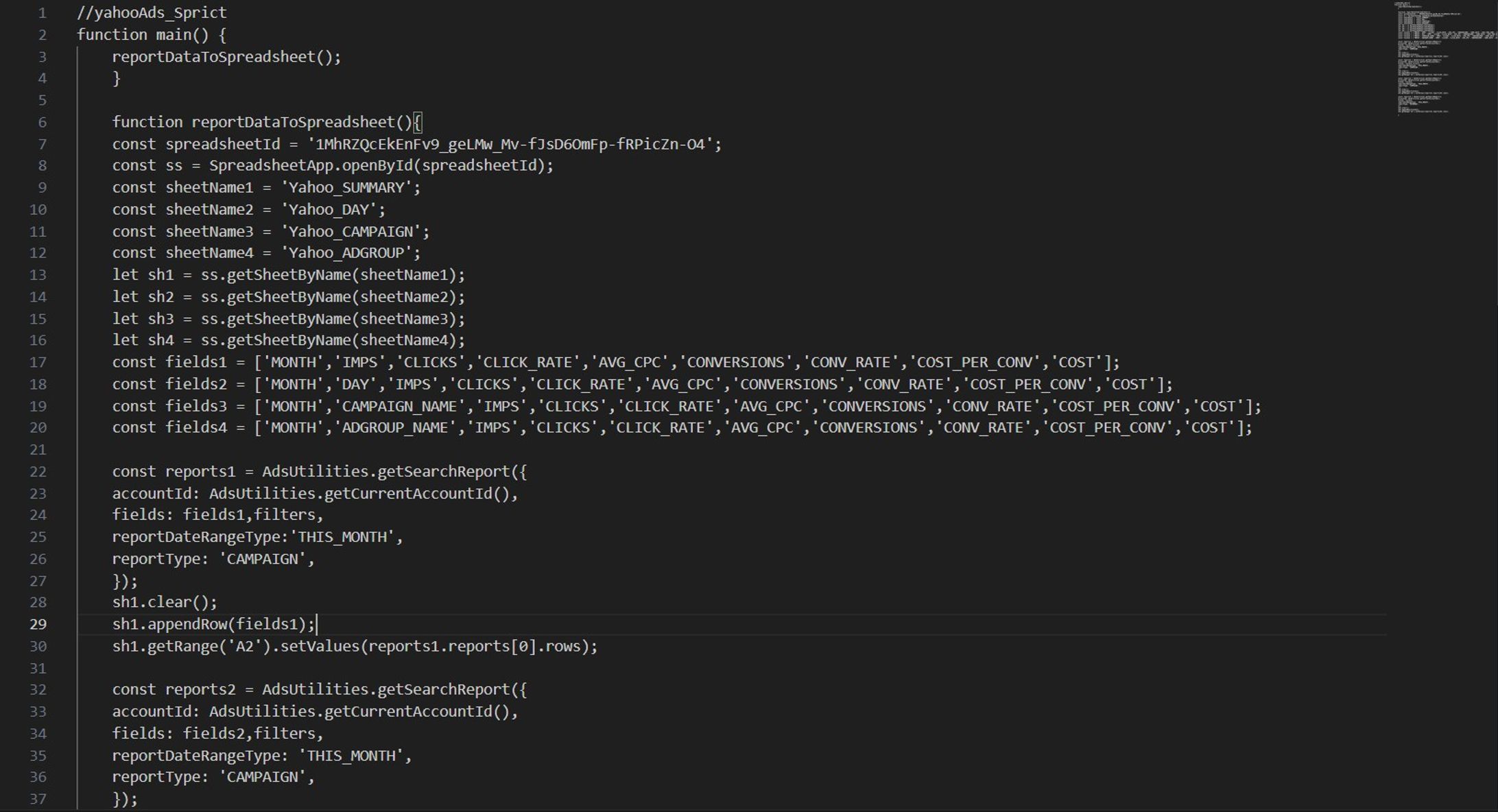Click the //yahooAds_Sprict comment

(x=152, y=12)
